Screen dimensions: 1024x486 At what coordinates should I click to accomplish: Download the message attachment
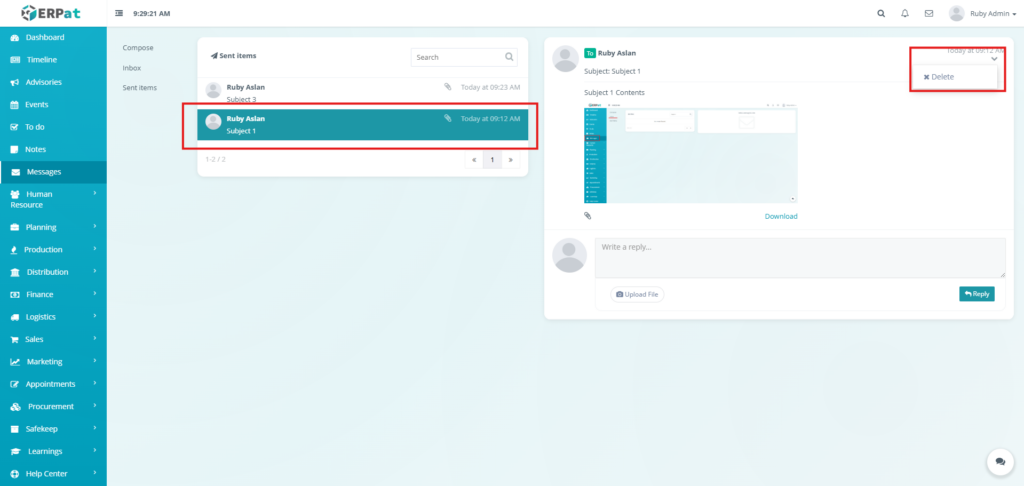tap(781, 216)
